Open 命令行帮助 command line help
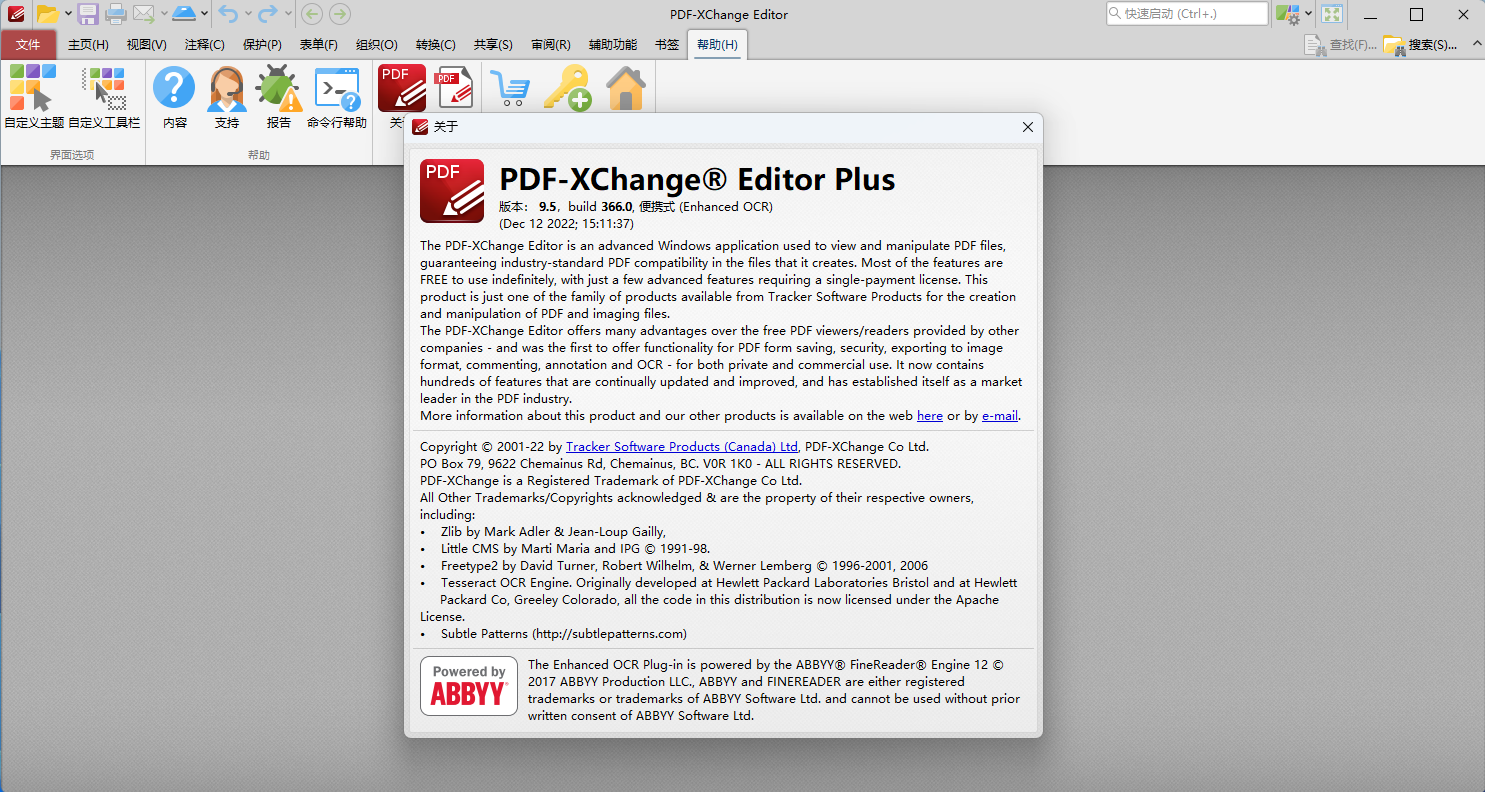Image resolution: width=1485 pixels, height=792 pixels. (337, 97)
